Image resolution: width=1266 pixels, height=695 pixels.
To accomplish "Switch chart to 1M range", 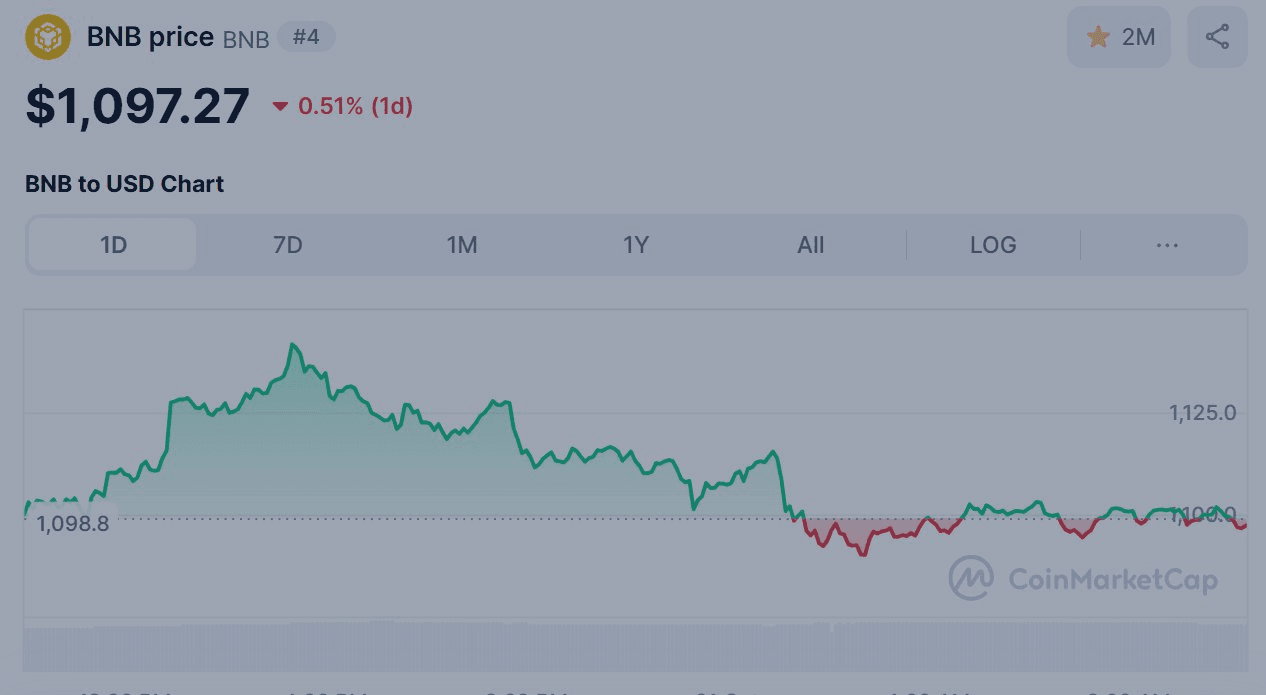I will point(462,245).
